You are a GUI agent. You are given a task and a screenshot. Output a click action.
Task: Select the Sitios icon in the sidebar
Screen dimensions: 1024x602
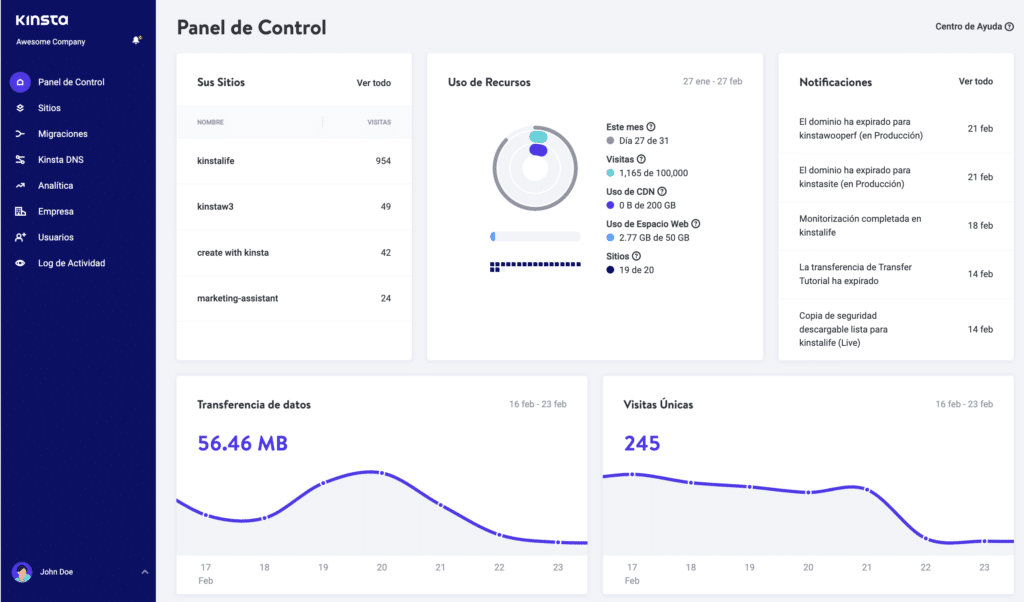pyautogui.click(x=18, y=107)
